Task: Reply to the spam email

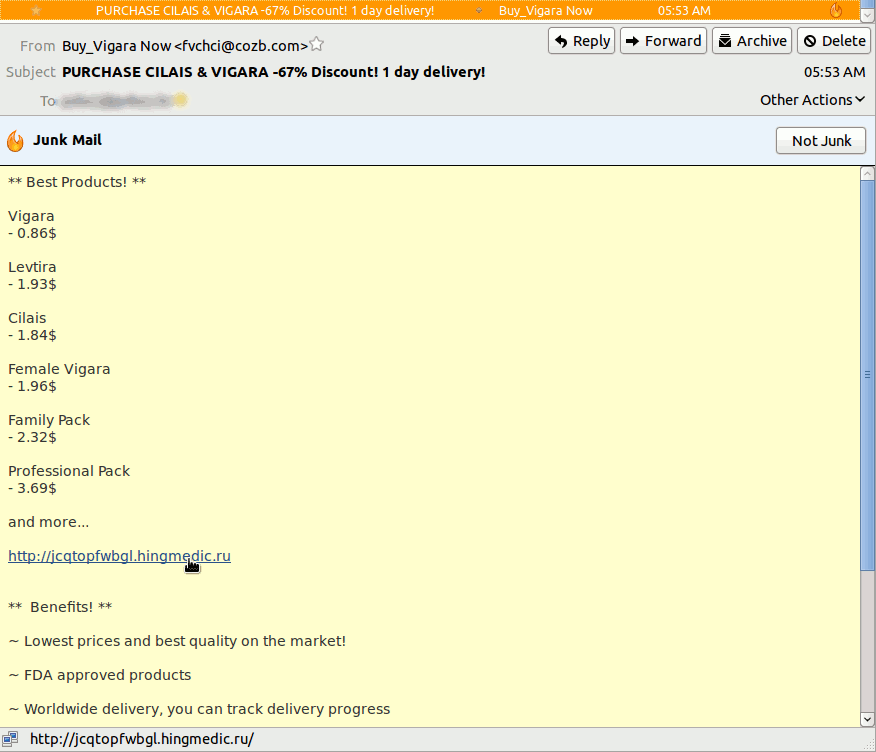Action: point(582,41)
